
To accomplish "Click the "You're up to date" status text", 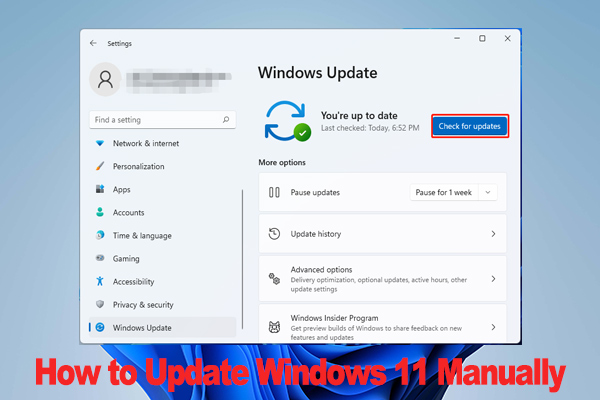I will point(359,116).
